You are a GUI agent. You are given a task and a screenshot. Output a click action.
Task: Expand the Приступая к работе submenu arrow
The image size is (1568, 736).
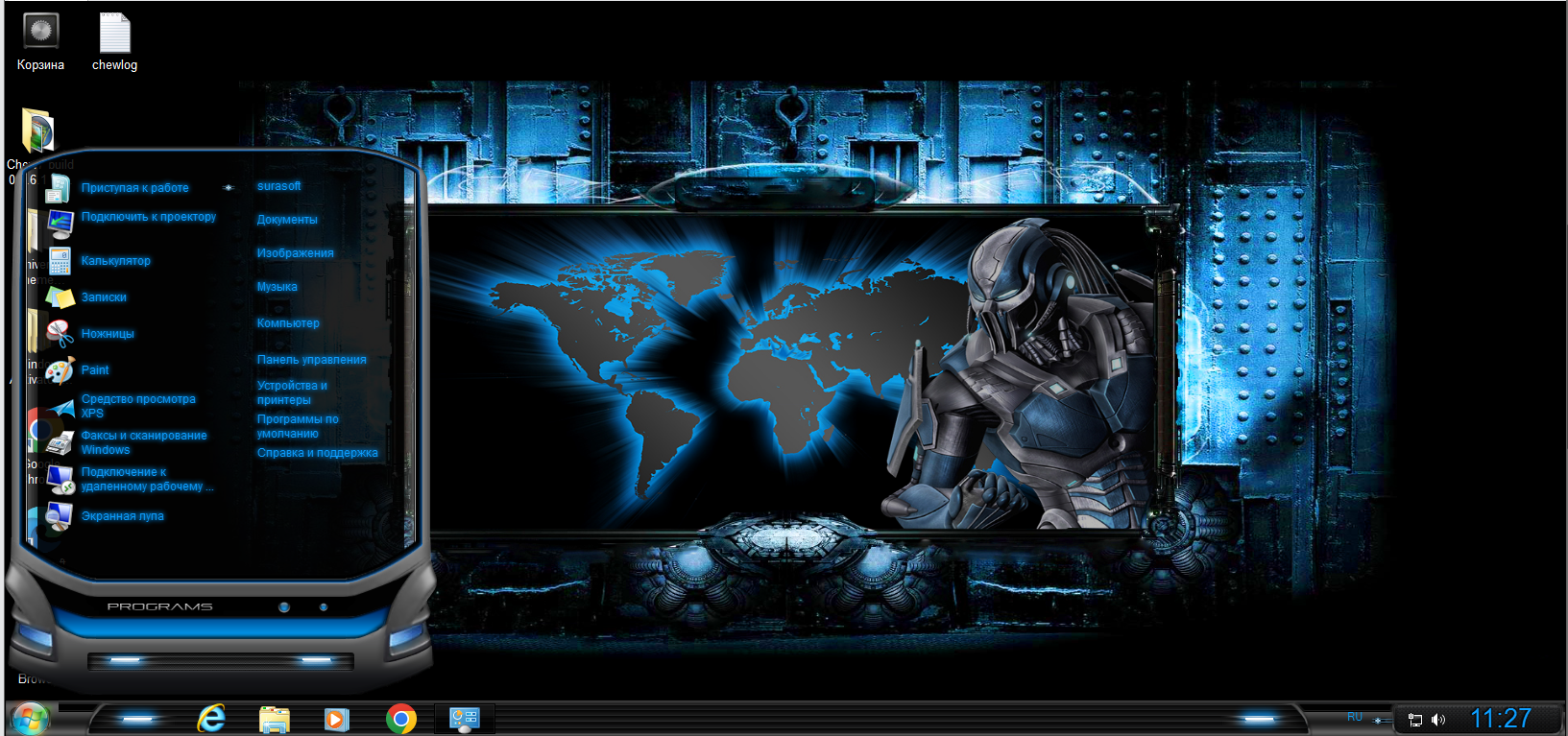(x=229, y=188)
